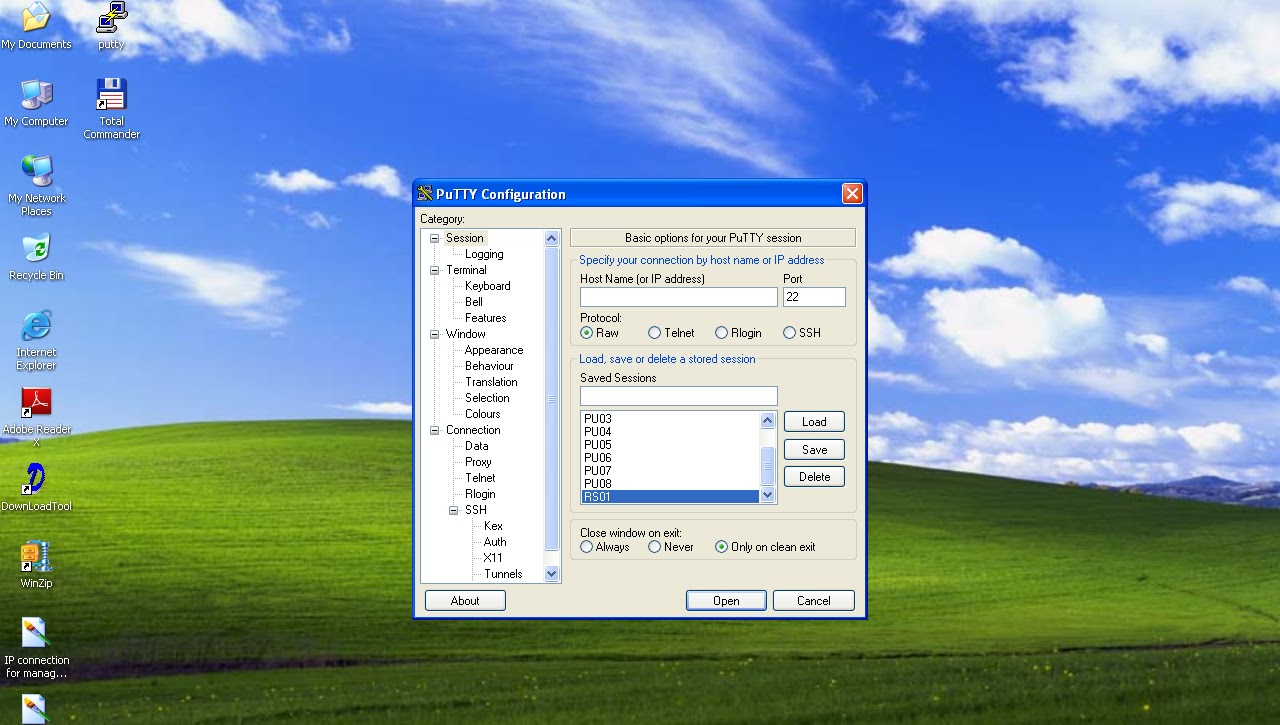Enable the Never close window option

[653, 547]
